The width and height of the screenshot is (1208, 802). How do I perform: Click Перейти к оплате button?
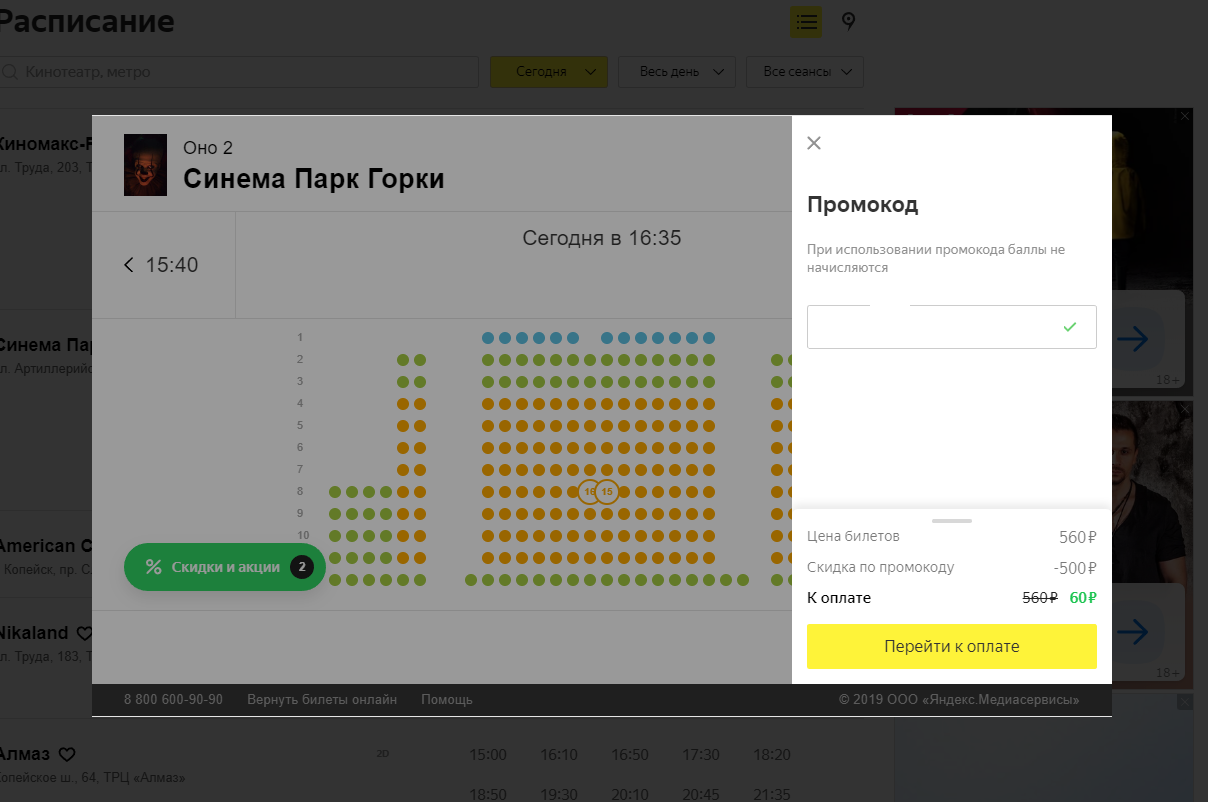pos(952,646)
